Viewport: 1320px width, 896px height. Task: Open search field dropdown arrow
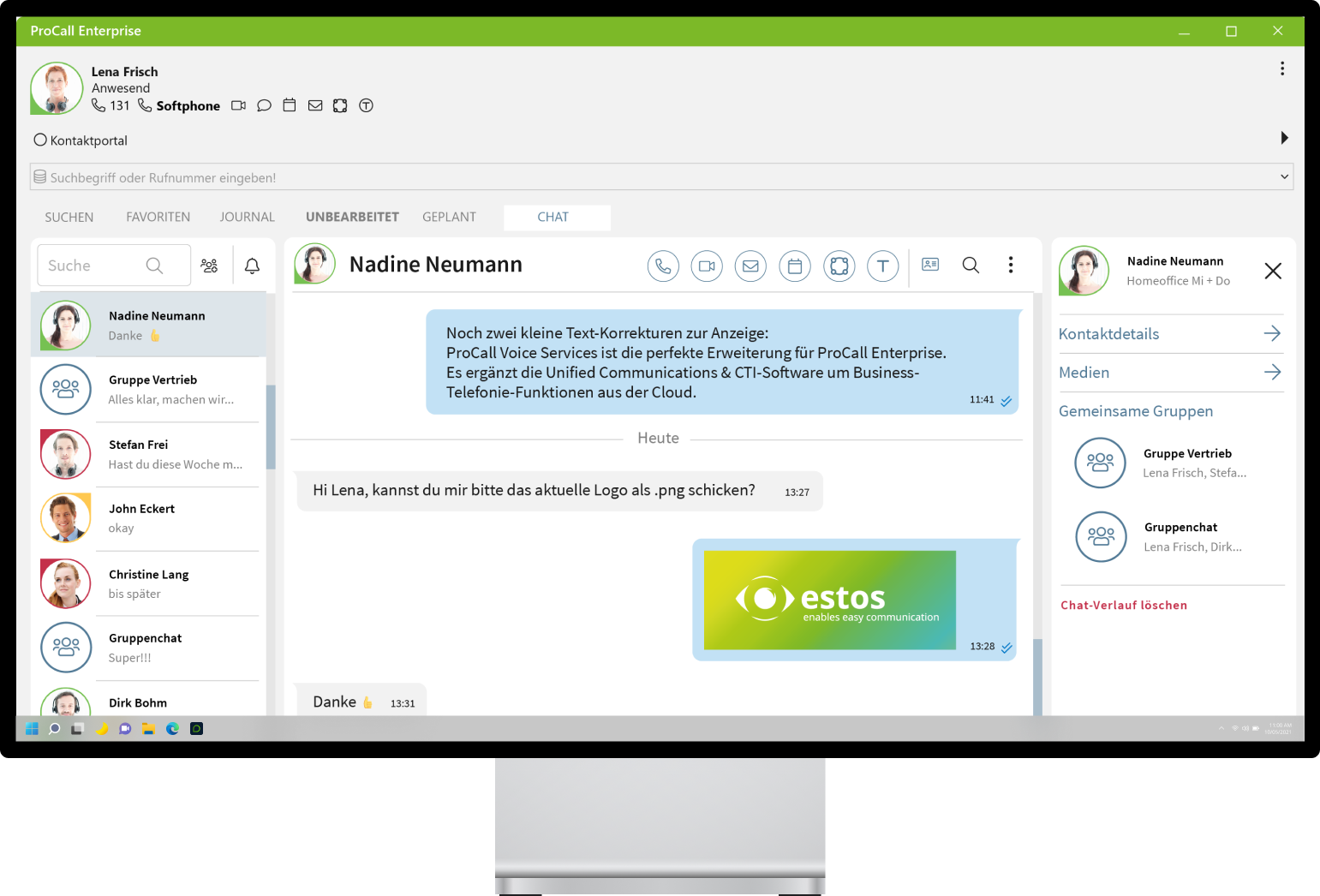pos(1284,176)
